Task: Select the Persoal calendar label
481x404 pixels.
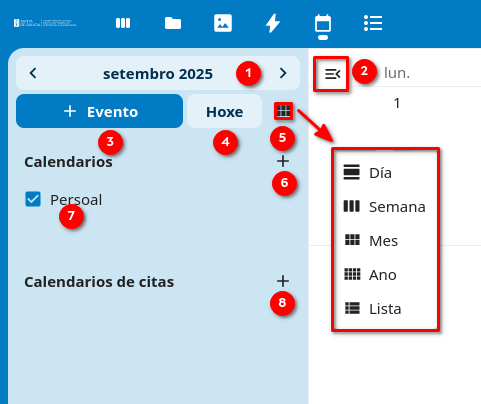Action: pos(76,200)
